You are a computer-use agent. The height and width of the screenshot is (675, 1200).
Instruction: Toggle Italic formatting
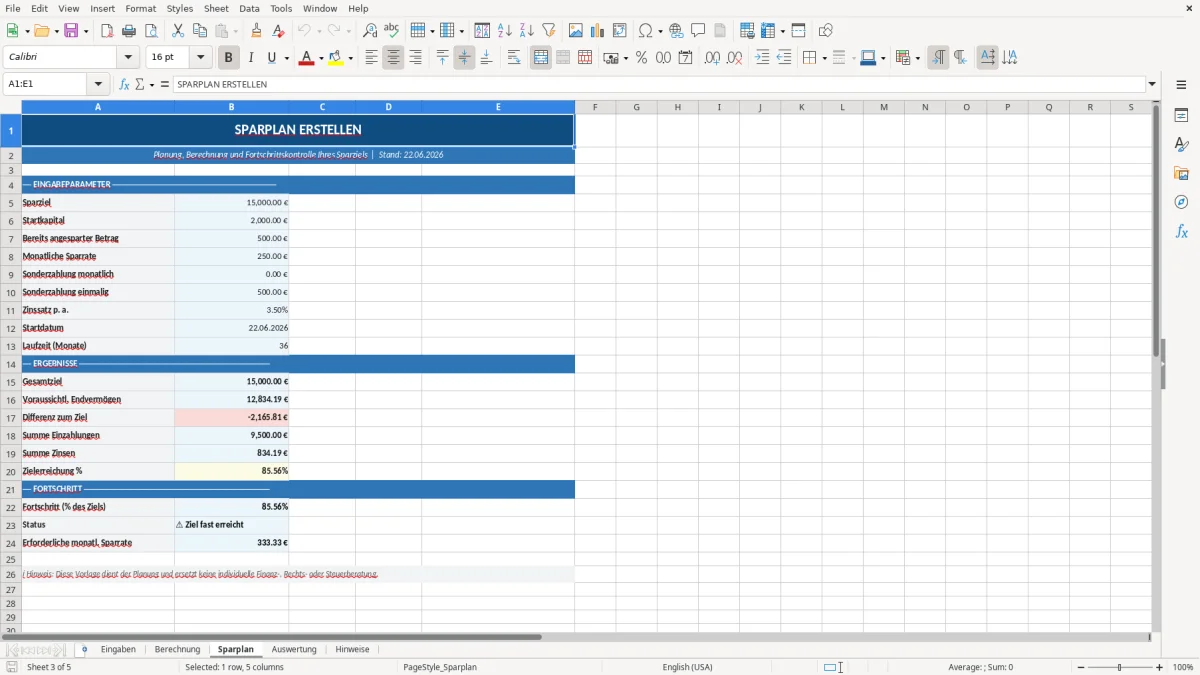tap(251, 58)
